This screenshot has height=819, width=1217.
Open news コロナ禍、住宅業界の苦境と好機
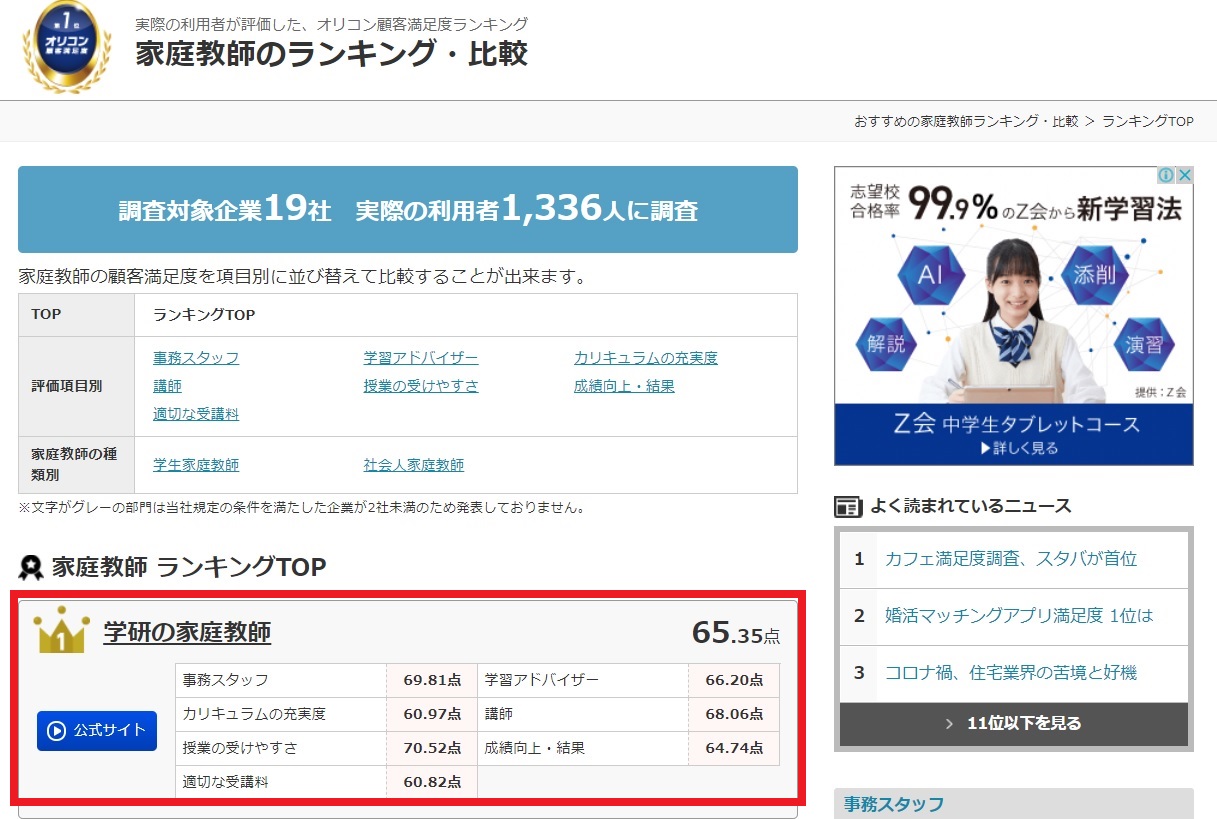pos(1011,673)
